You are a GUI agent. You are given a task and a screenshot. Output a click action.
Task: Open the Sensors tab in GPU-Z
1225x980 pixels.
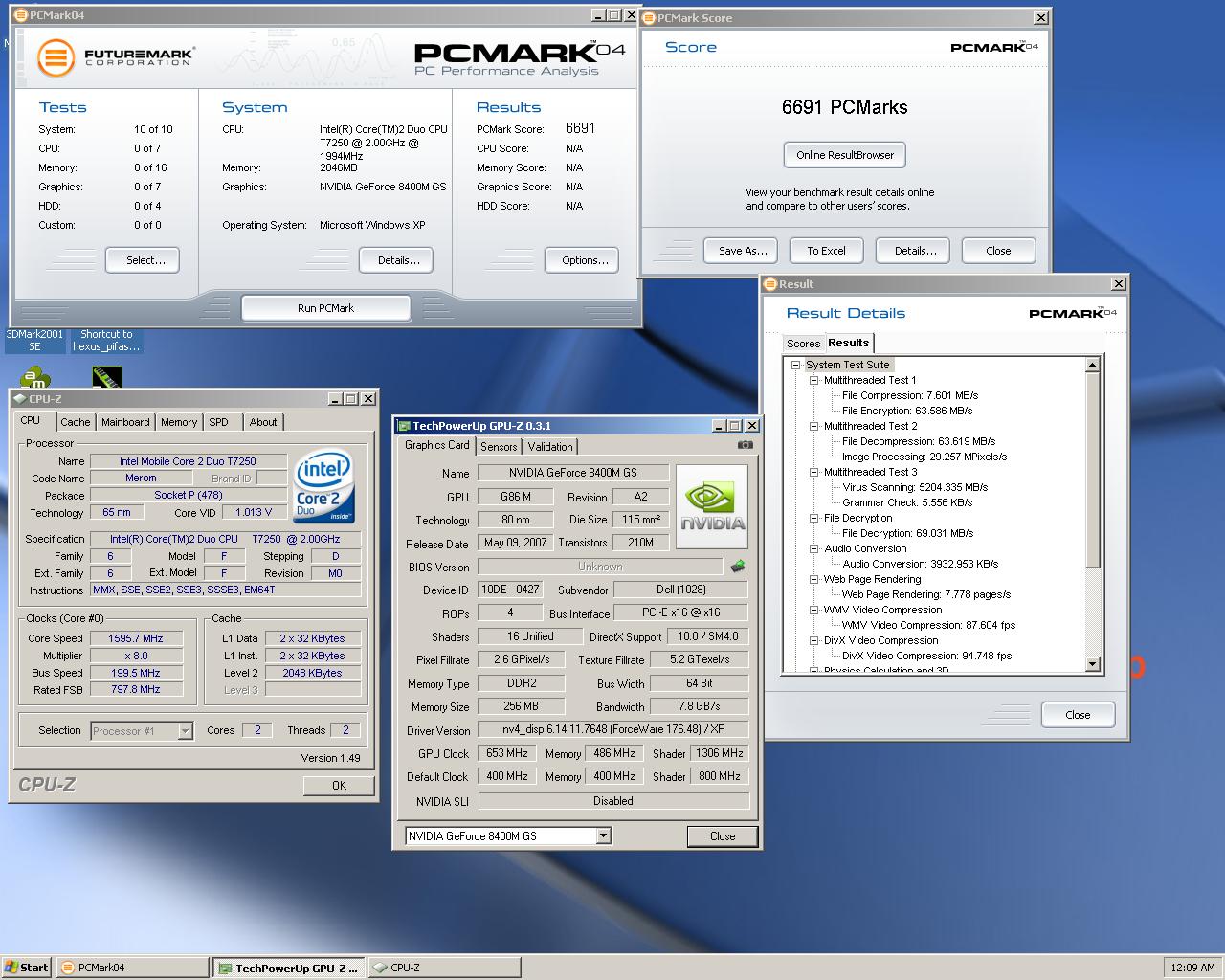(x=499, y=447)
